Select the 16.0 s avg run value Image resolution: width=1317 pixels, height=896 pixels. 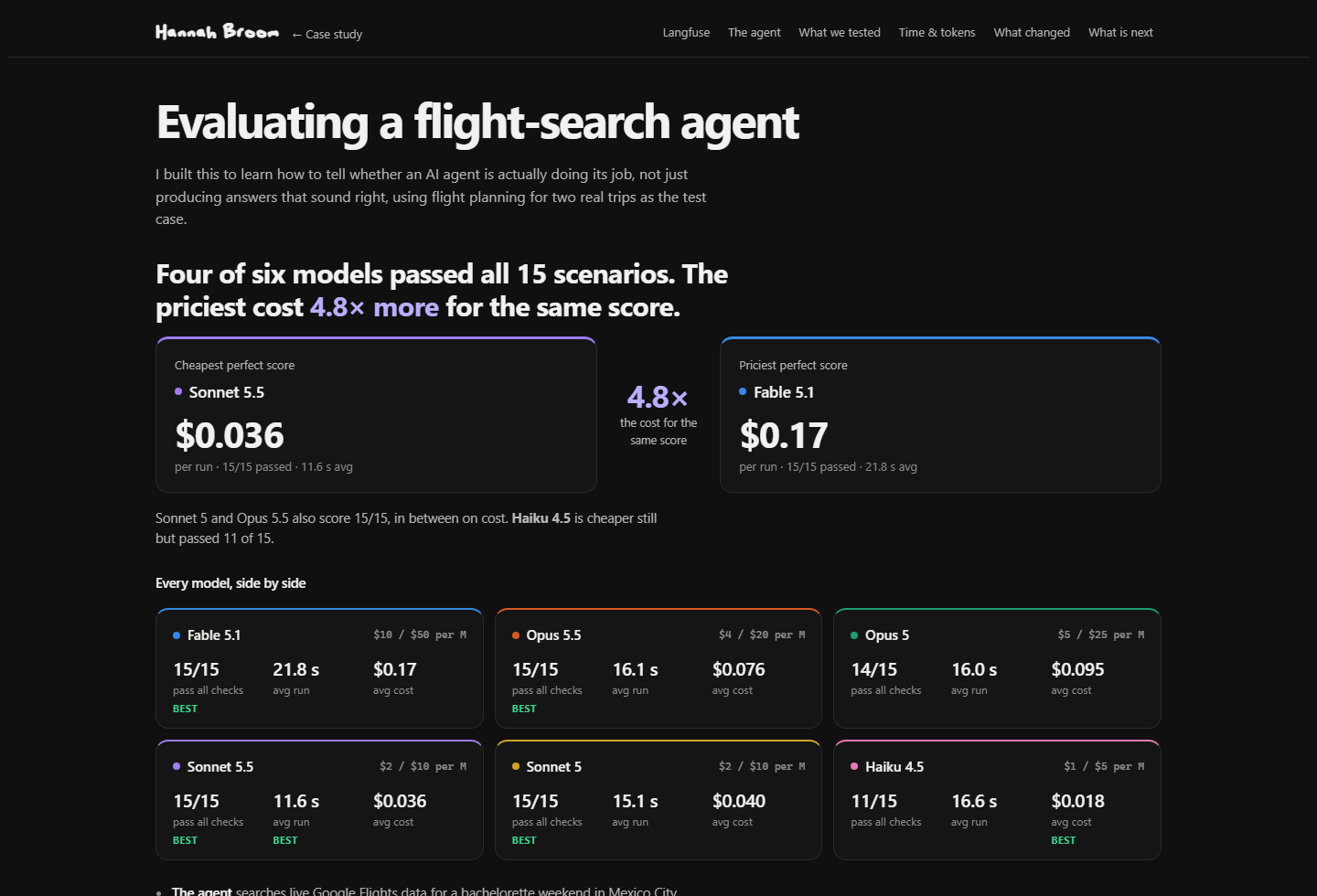point(974,670)
